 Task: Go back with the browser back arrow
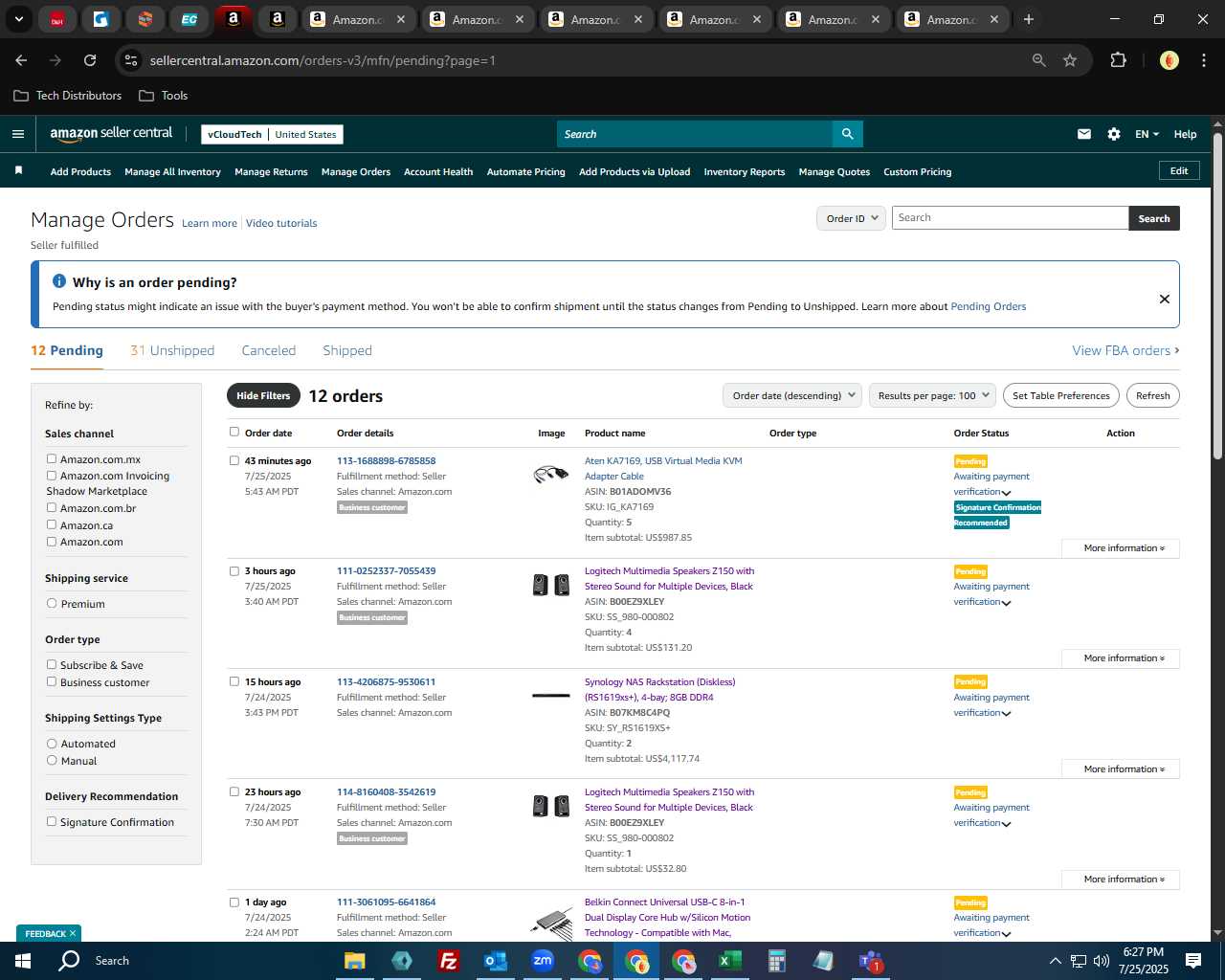(x=21, y=60)
